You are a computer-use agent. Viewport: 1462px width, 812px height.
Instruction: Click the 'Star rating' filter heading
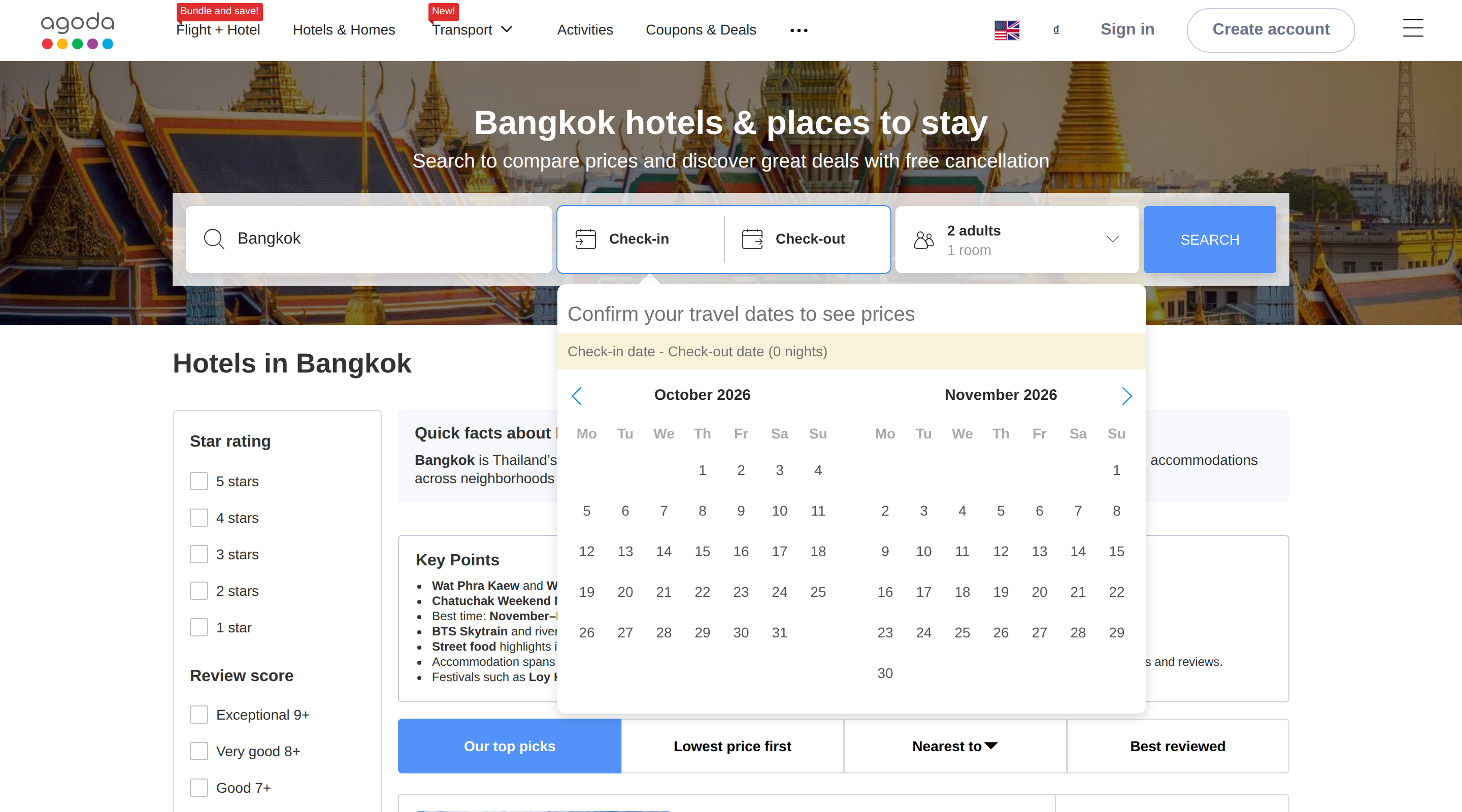point(230,441)
